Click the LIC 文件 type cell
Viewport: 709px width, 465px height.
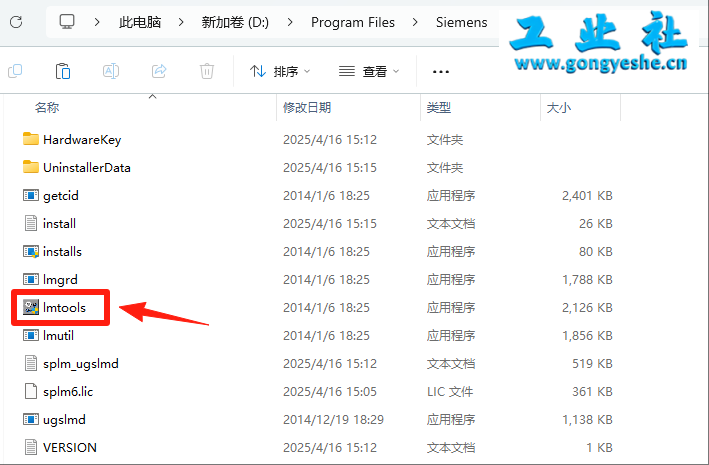tap(450, 392)
